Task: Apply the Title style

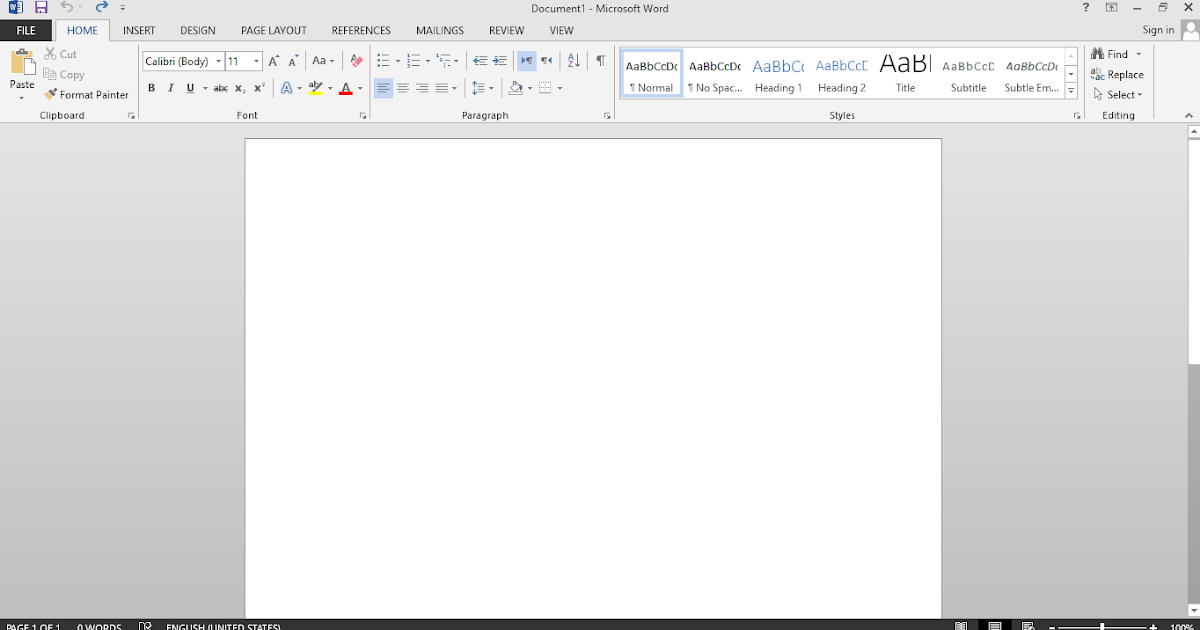Action: point(905,73)
